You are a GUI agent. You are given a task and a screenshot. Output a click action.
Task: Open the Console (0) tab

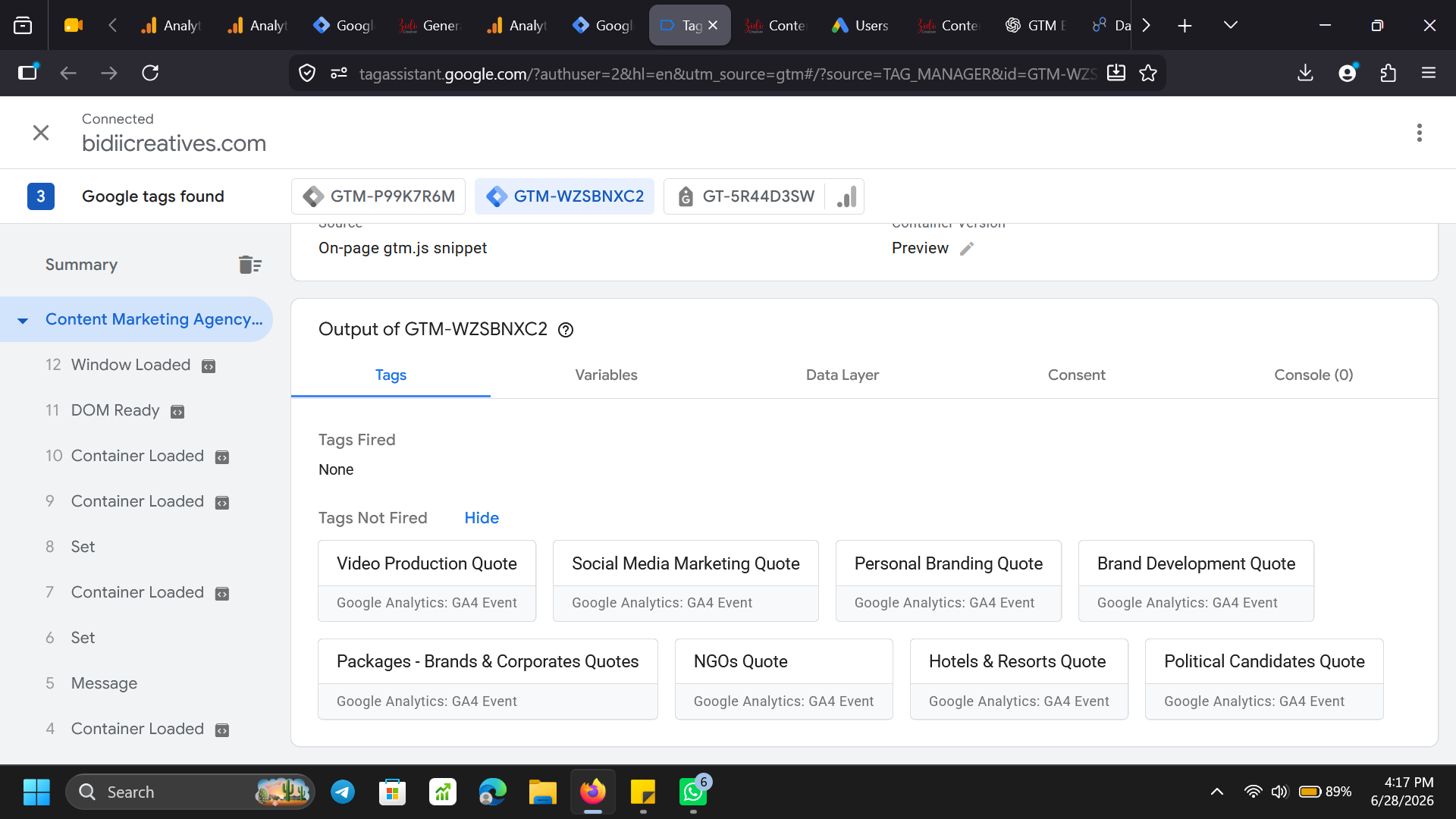tap(1313, 375)
